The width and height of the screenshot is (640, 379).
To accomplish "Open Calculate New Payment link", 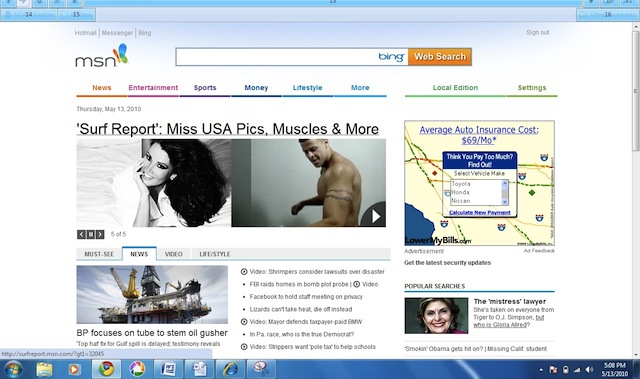I will pos(480,213).
